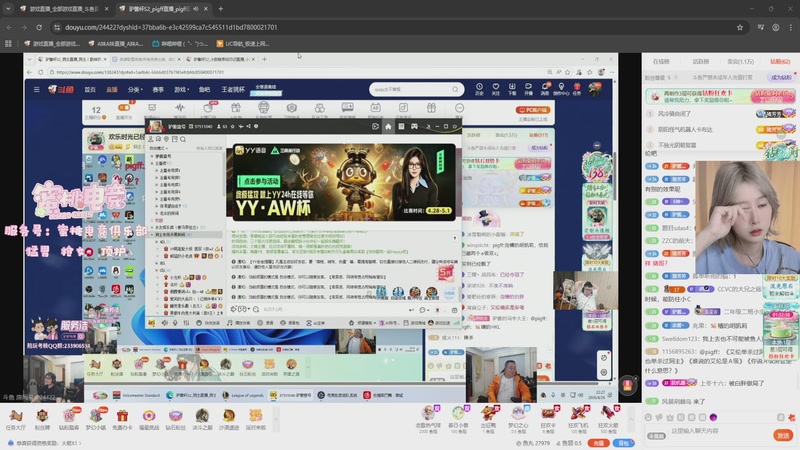Open the UC导航 bookmark
The height and width of the screenshot is (450, 800).
click(x=243, y=44)
